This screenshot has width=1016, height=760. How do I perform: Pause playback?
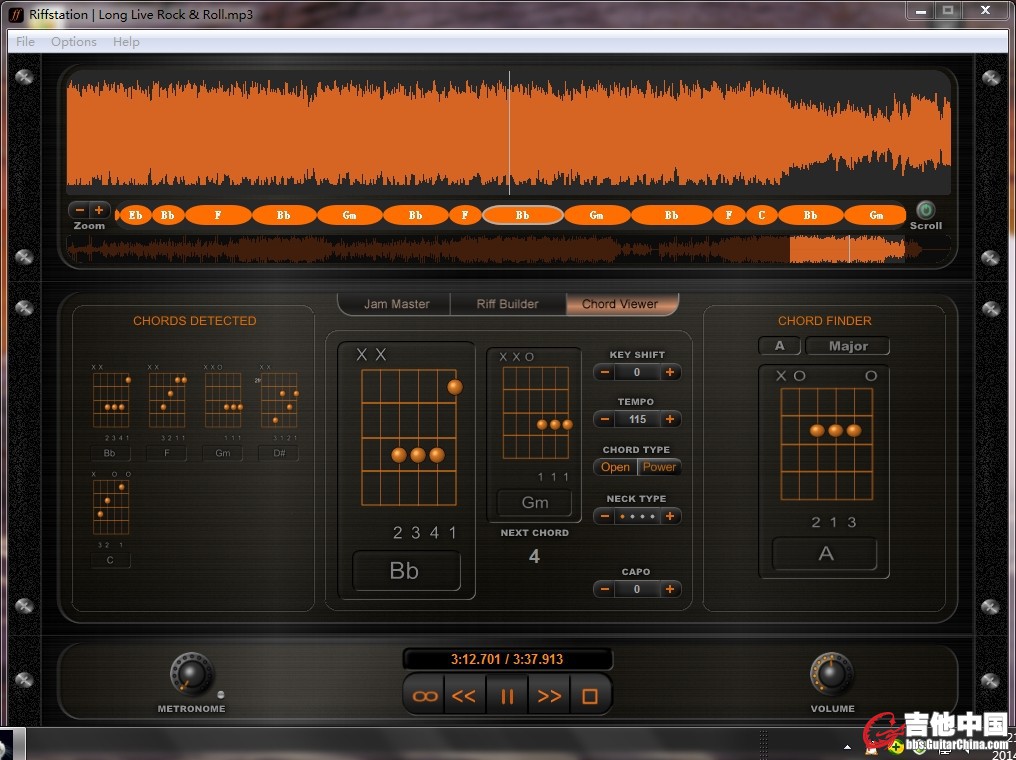507,696
